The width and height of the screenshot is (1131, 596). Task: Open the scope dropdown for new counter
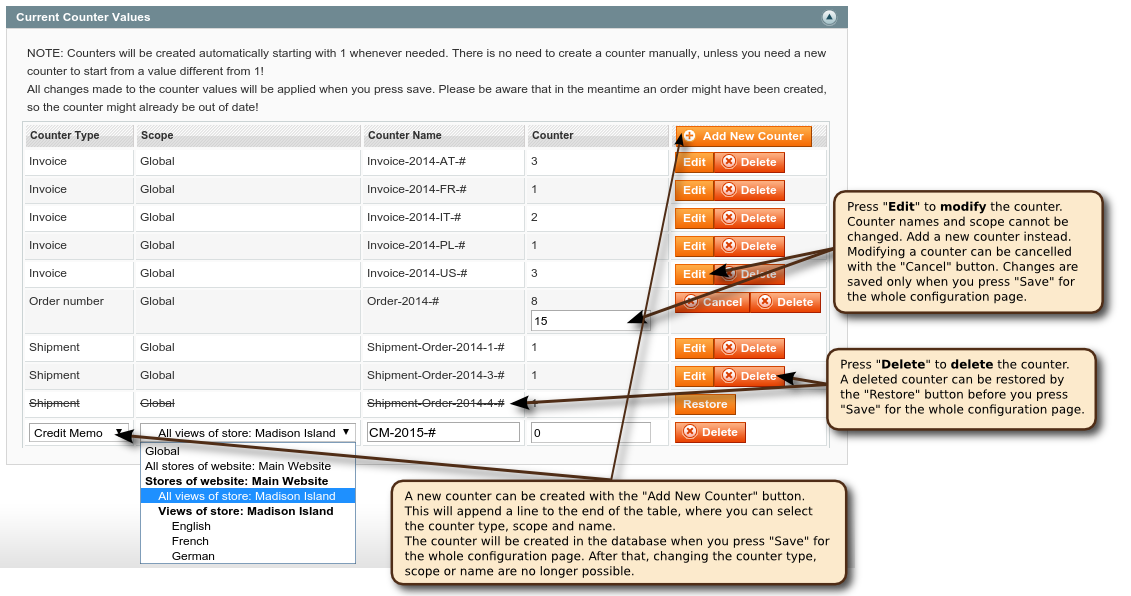[247, 433]
